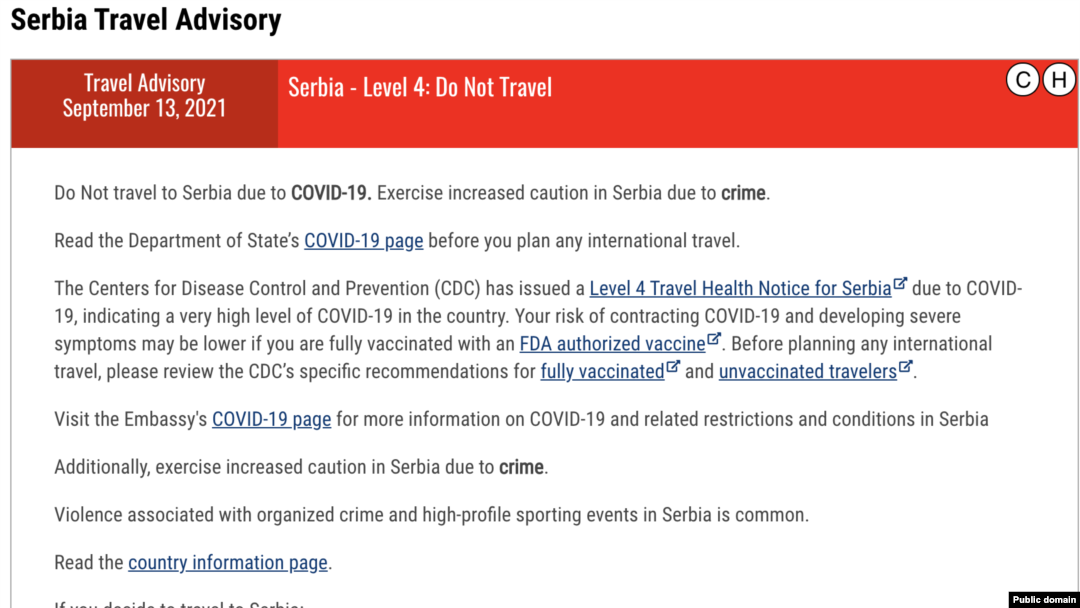Screen dimensions: 1080x608
Task: Click the C (crime) risk indicator icon
Action: click(x=1022, y=80)
